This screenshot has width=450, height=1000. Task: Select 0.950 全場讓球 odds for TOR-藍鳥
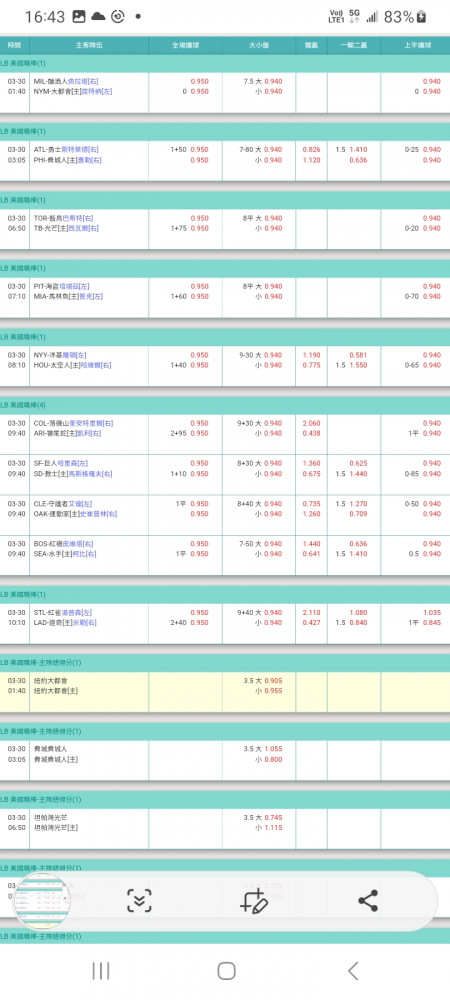(x=199, y=218)
